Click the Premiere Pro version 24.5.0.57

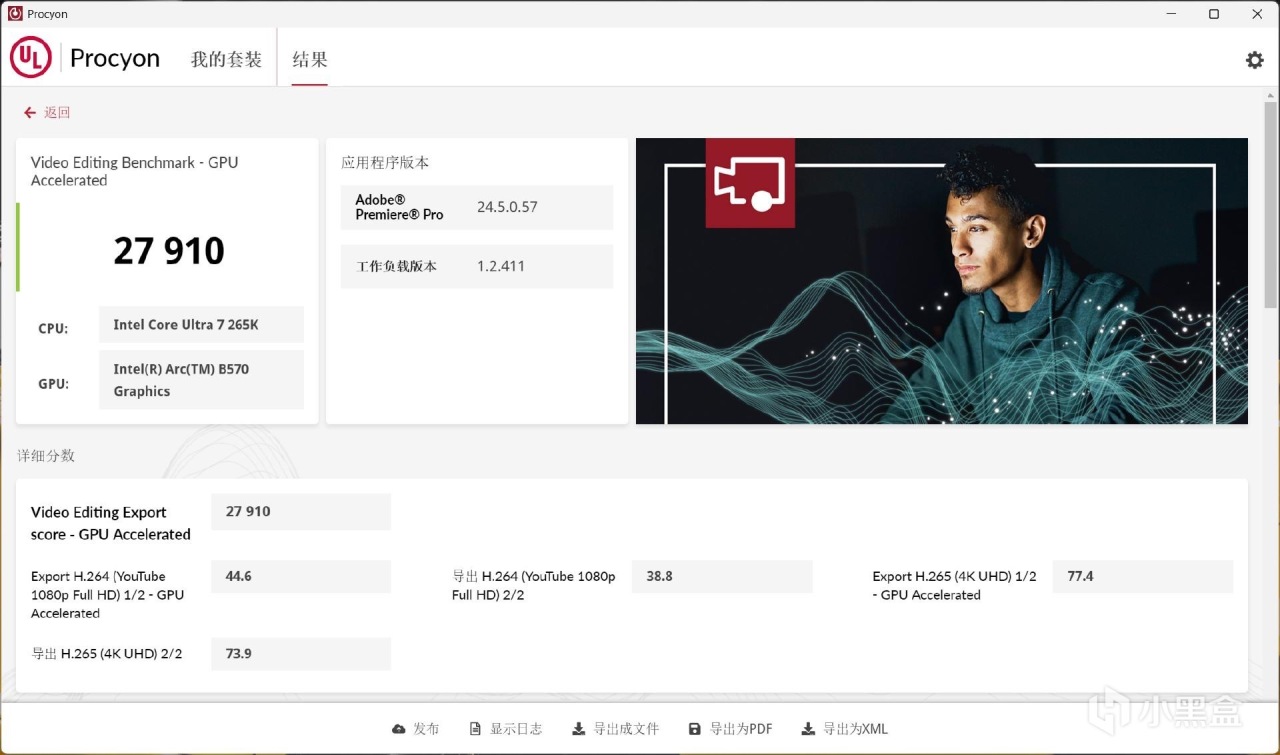coord(507,207)
